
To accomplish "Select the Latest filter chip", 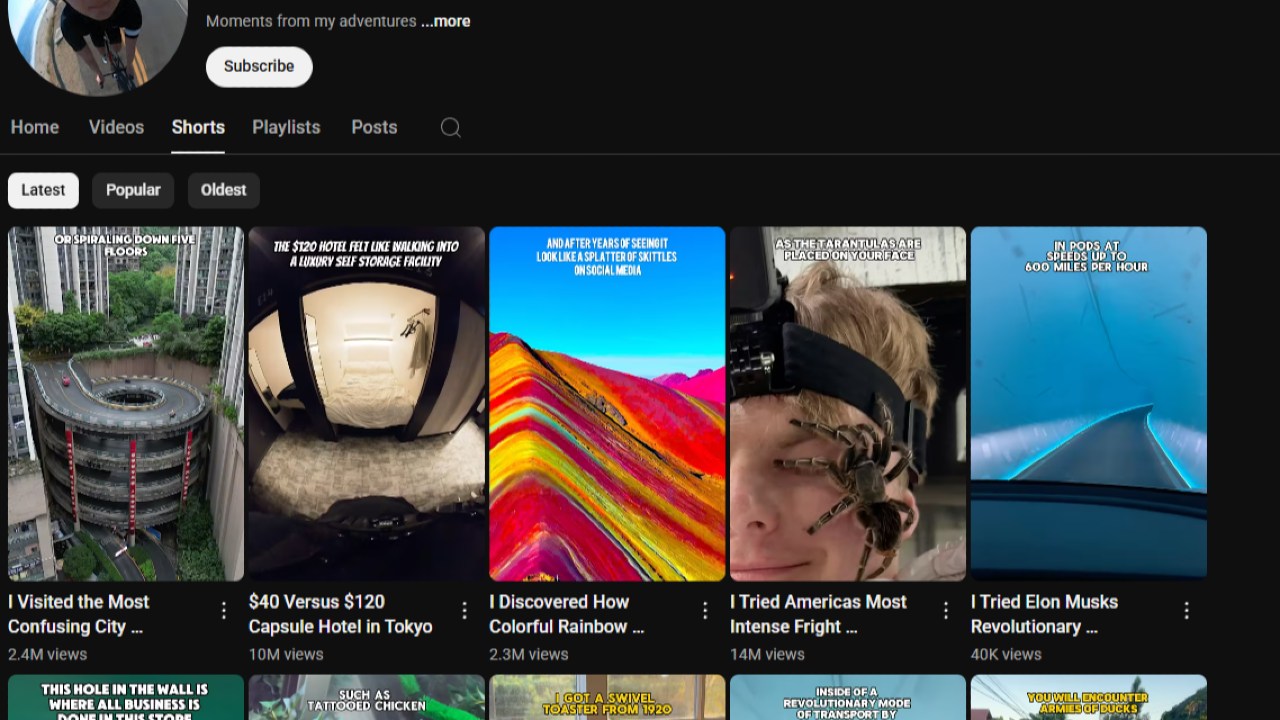I will coord(43,190).
